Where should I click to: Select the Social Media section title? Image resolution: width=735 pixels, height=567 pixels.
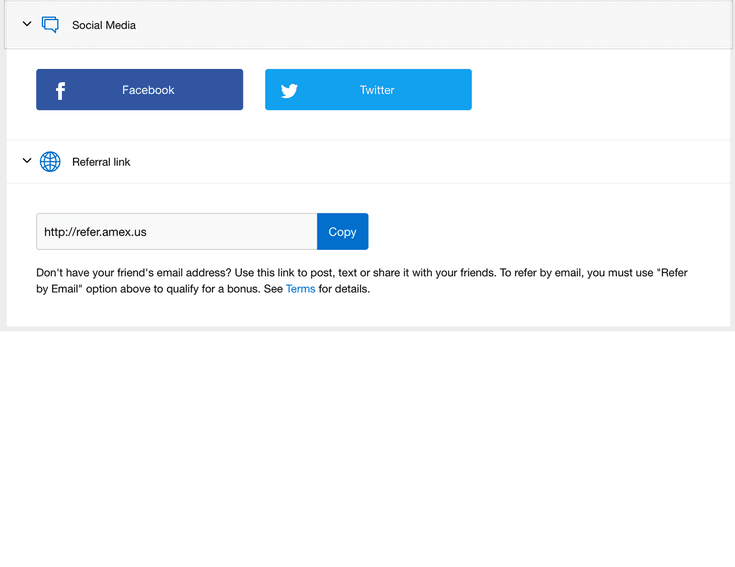104,25
